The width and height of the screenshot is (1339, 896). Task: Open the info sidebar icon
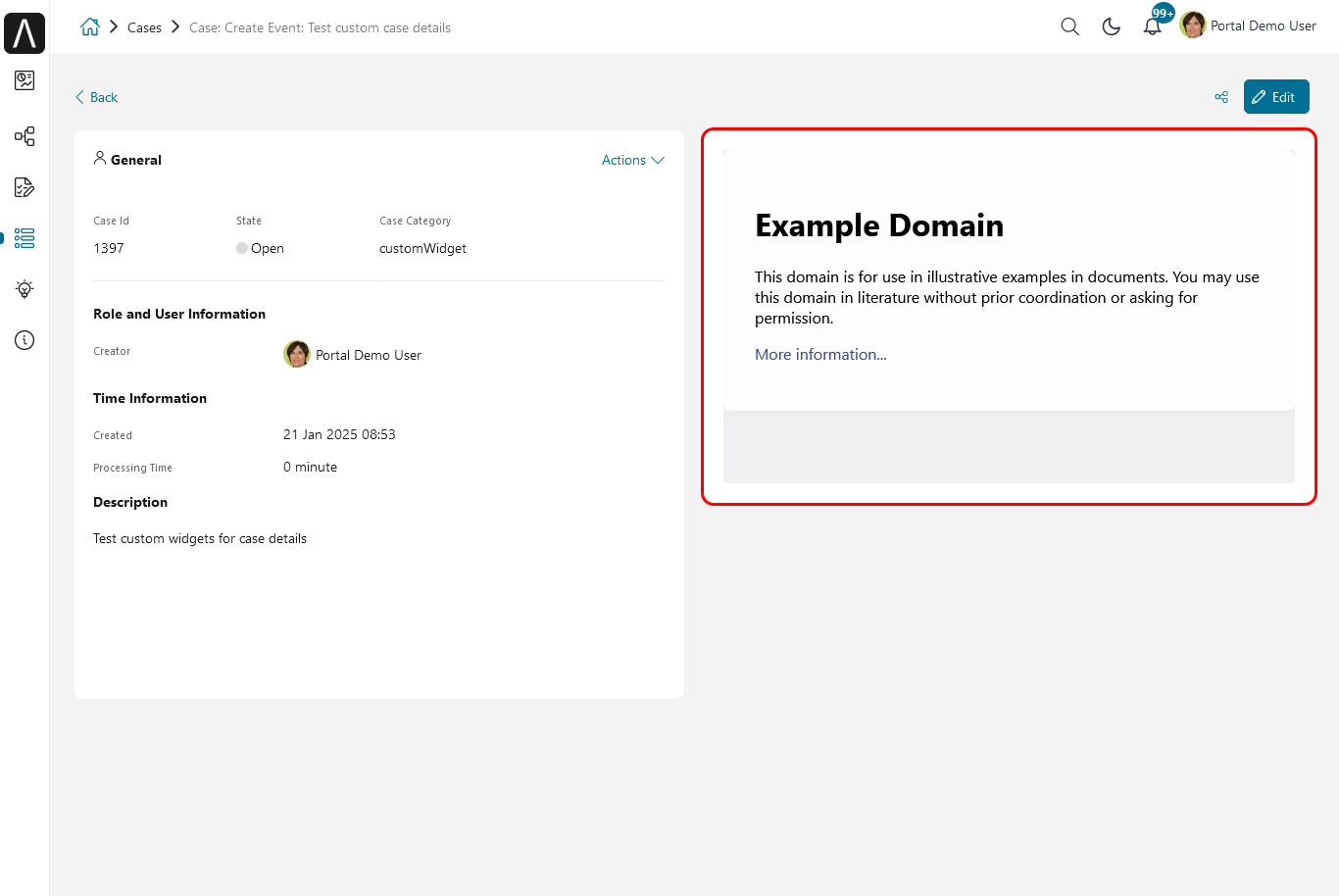(25, 340)
